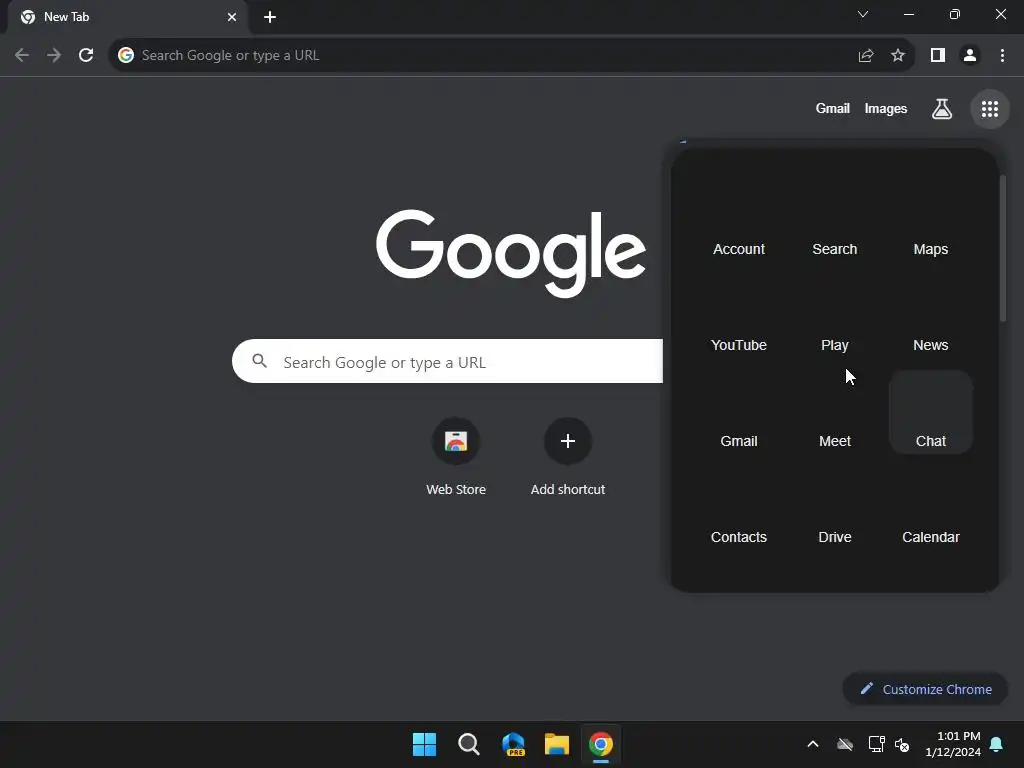
Task: Open the clock showing 1:01 PM
Action: click(x=953, y=744)
